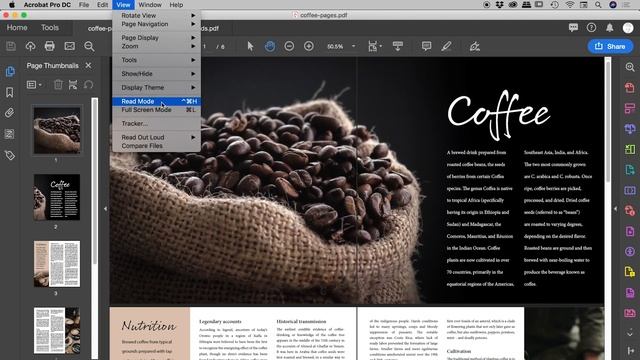Expand the Rotate View submenu
This screenshot has height=360, width=640.
[x=157, y=16]
